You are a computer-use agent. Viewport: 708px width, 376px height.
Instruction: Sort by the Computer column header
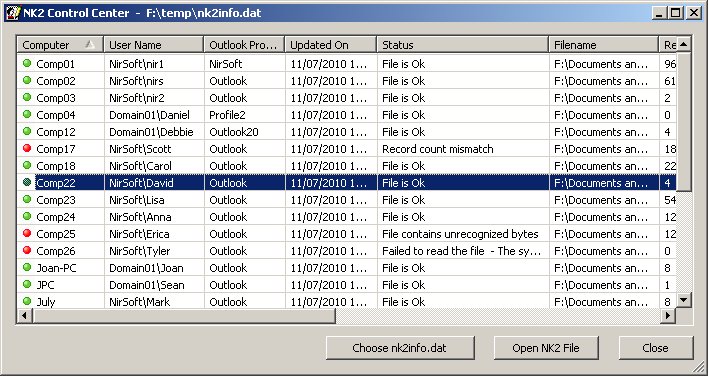click(x=61, y=45)
